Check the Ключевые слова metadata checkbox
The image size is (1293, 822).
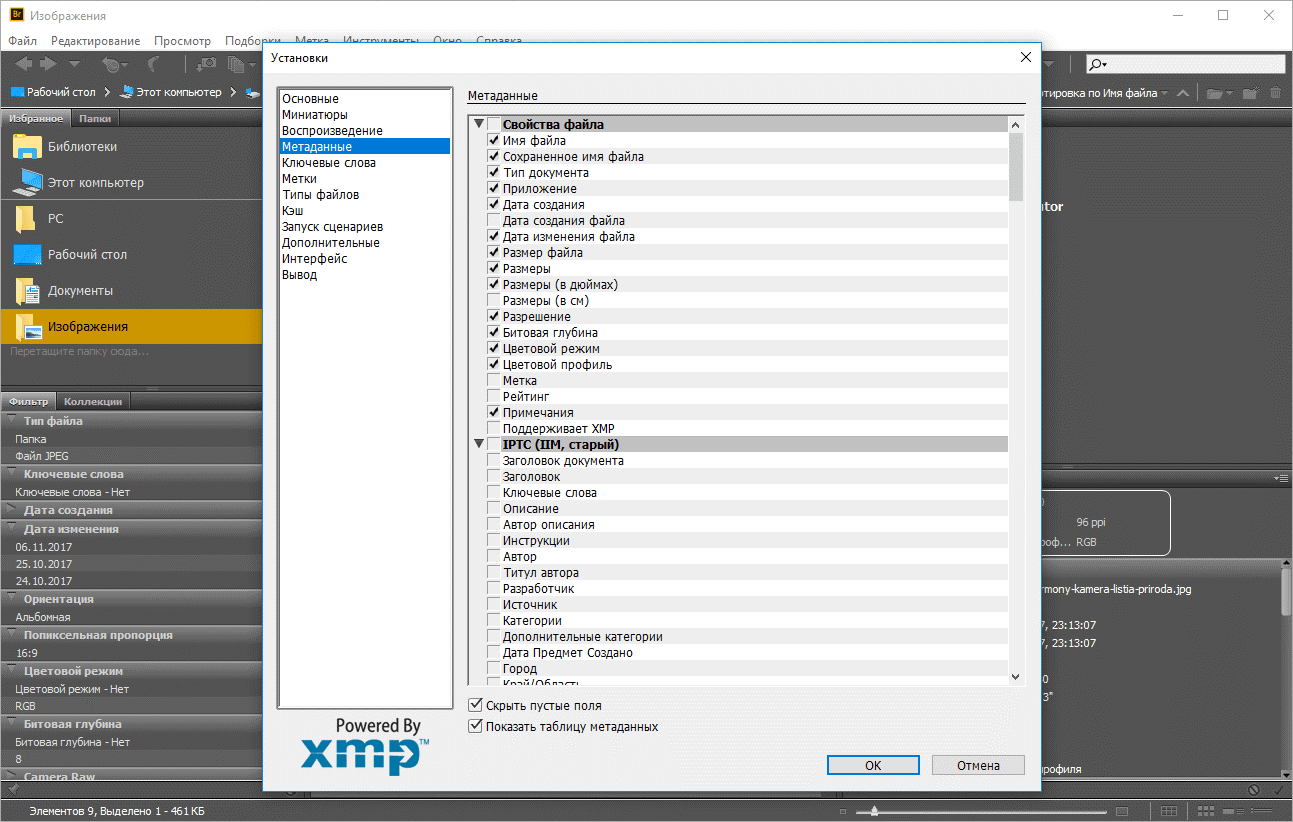[494, 493]
